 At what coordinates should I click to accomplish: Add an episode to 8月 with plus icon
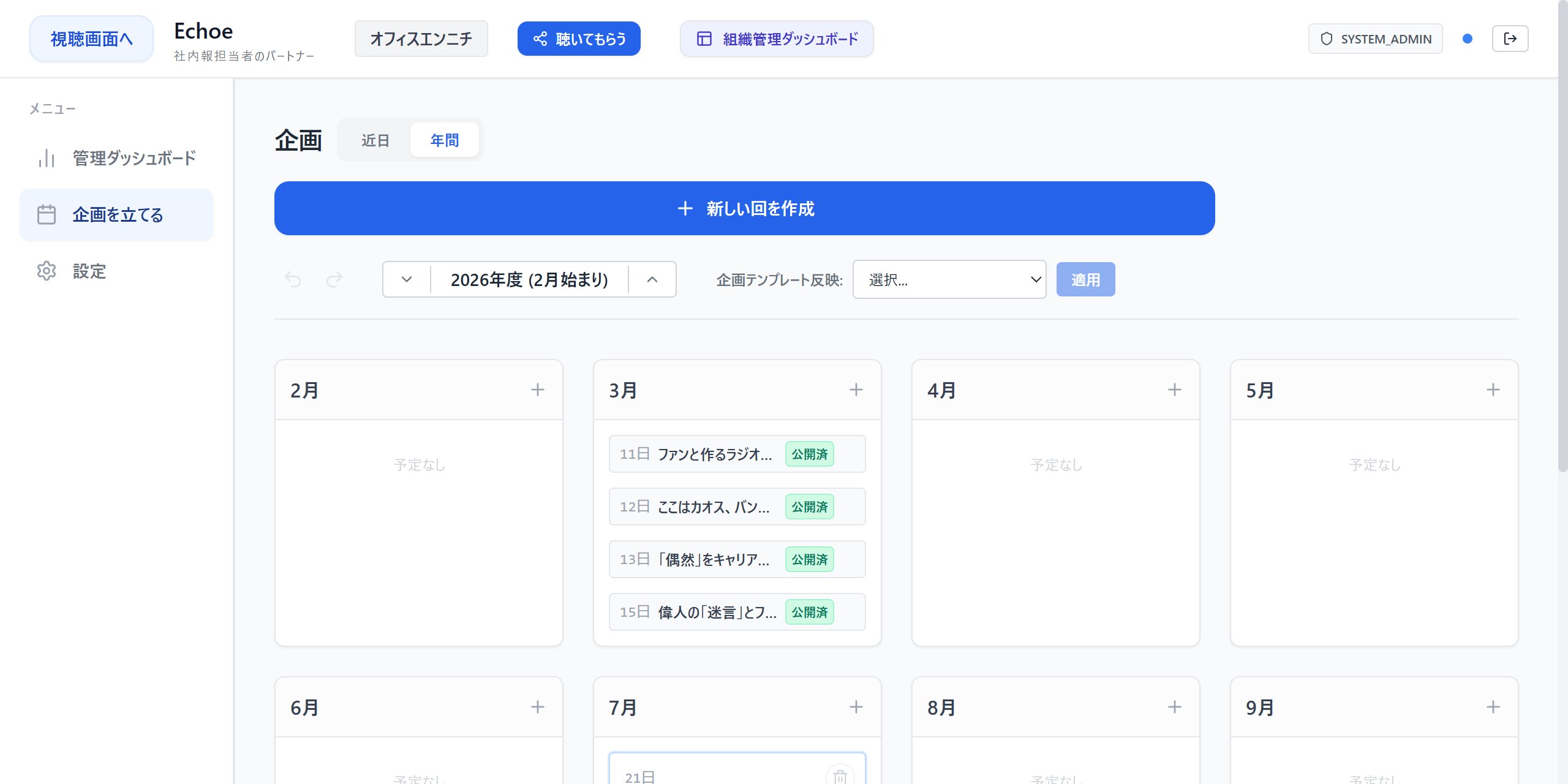tap(1175, 707)
